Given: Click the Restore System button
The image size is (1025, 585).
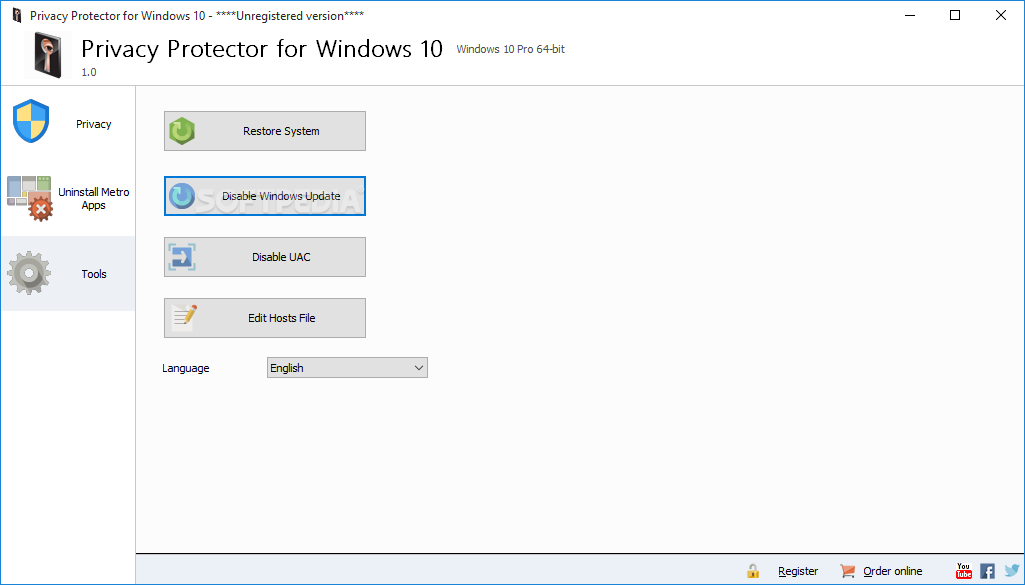Looking at the screenshot, I should 265,131.
